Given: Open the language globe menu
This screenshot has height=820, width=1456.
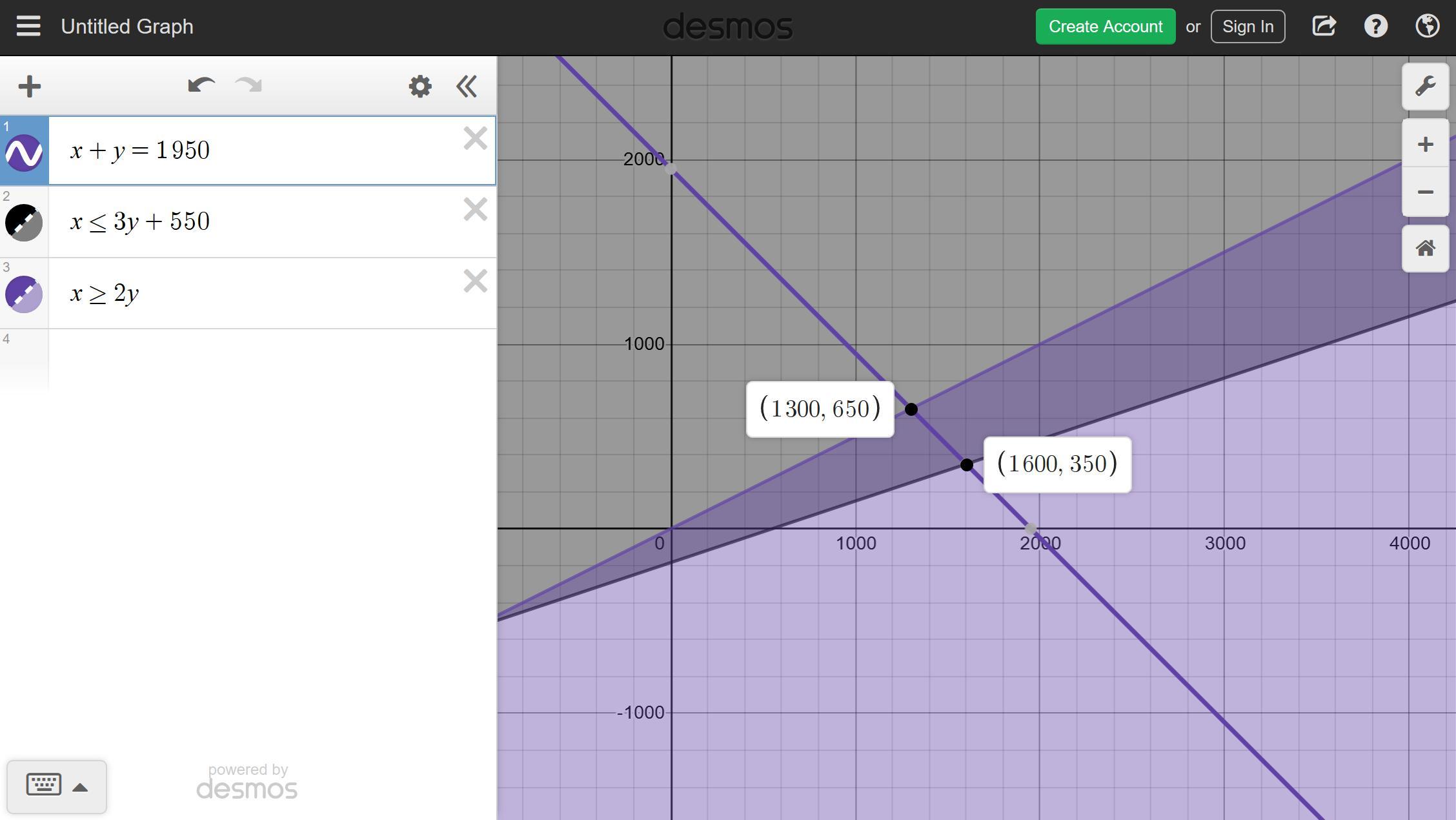Looking at the screenshot, I should pos(1427,26).
